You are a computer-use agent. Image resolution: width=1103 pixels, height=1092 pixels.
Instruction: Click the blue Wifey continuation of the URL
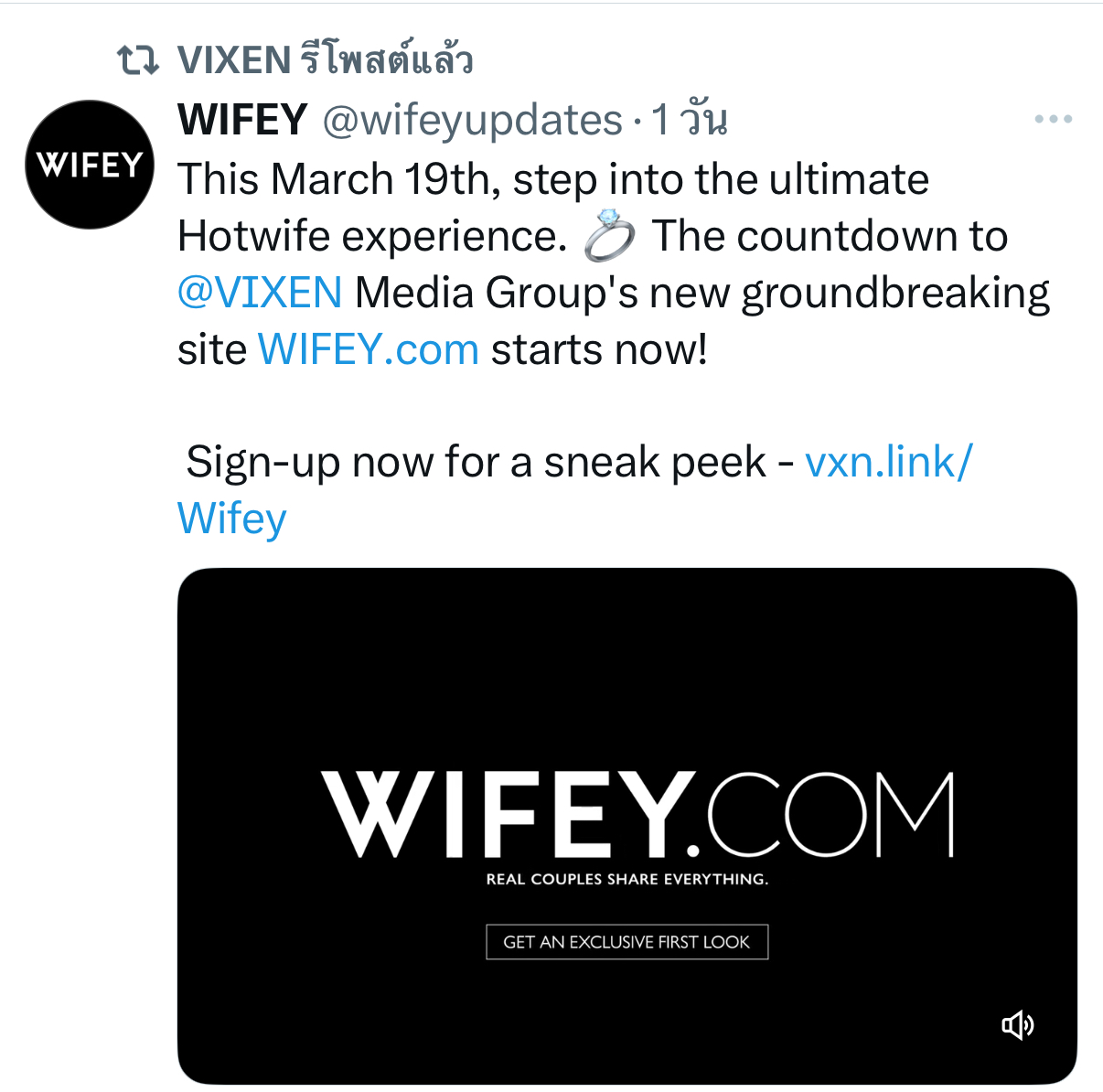coord(232,519)
